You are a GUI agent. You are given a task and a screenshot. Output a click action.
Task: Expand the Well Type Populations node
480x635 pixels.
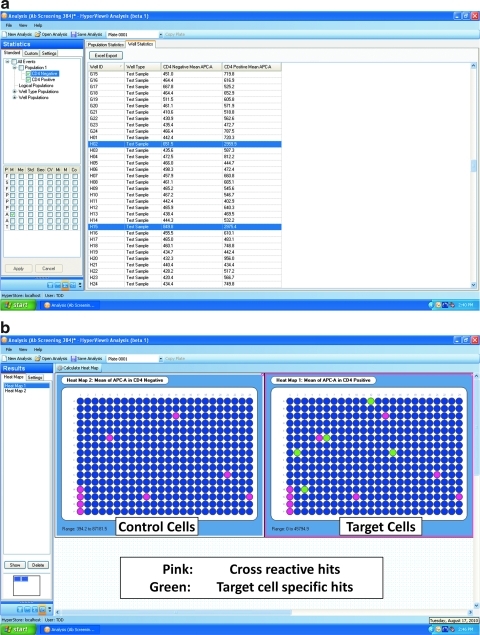click(x=15, y=92)
